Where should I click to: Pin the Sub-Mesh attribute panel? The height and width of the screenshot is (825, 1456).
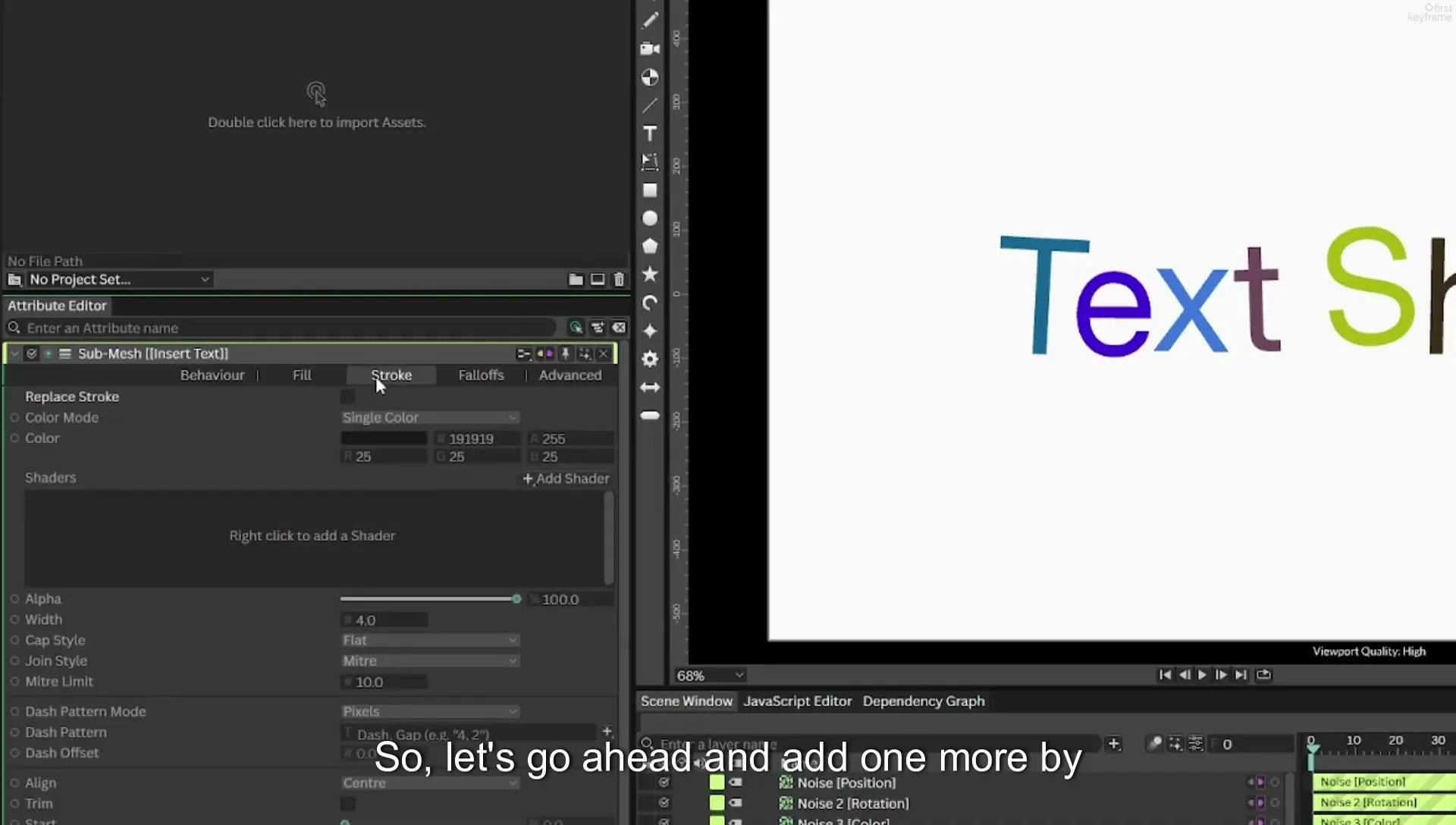[x=565, y=354]
